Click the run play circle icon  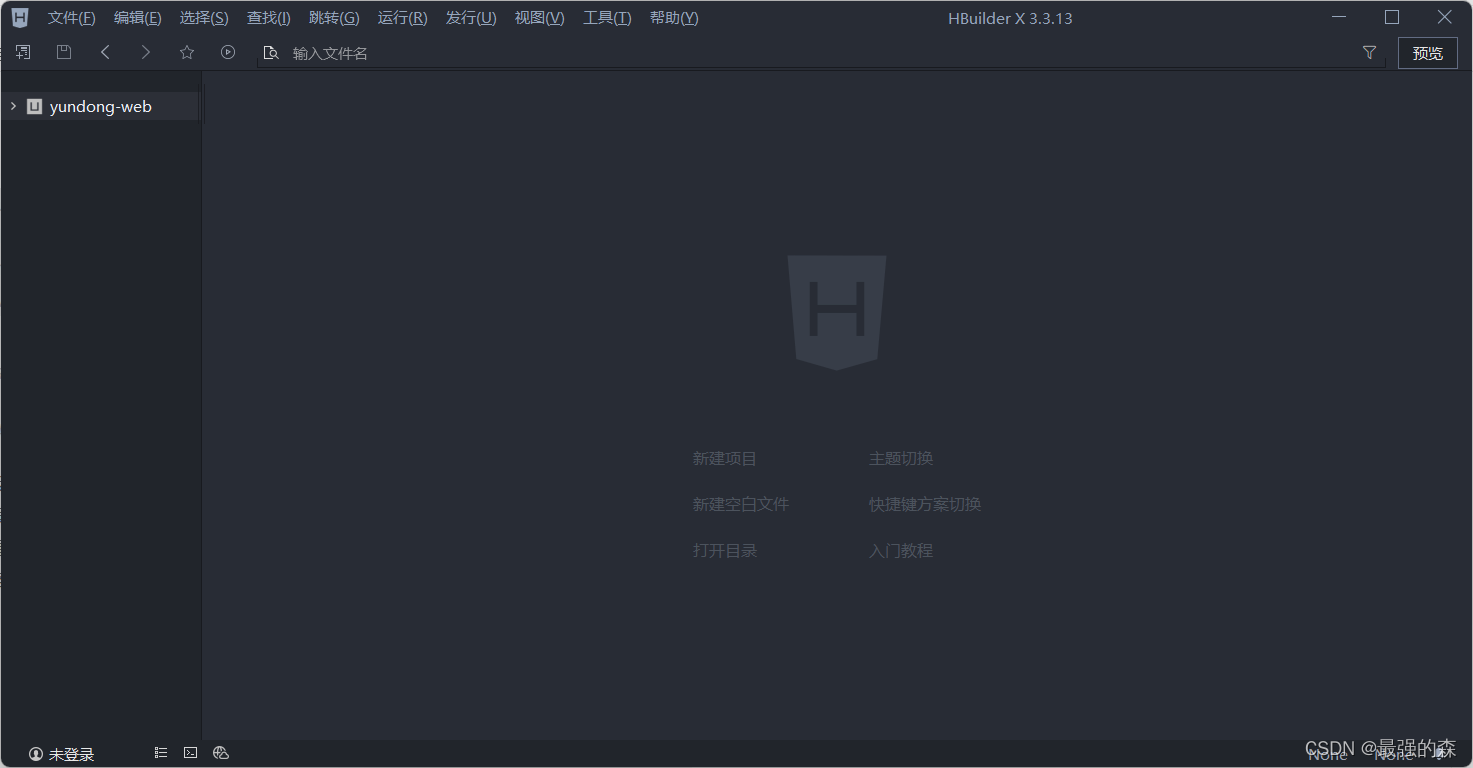[x=228, y=52]
